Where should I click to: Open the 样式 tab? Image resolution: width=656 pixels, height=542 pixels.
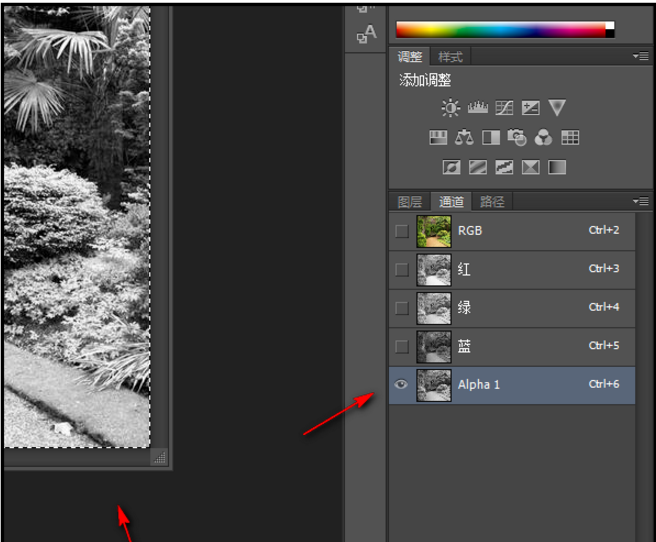pyautogui.click(x=450, y=57)
